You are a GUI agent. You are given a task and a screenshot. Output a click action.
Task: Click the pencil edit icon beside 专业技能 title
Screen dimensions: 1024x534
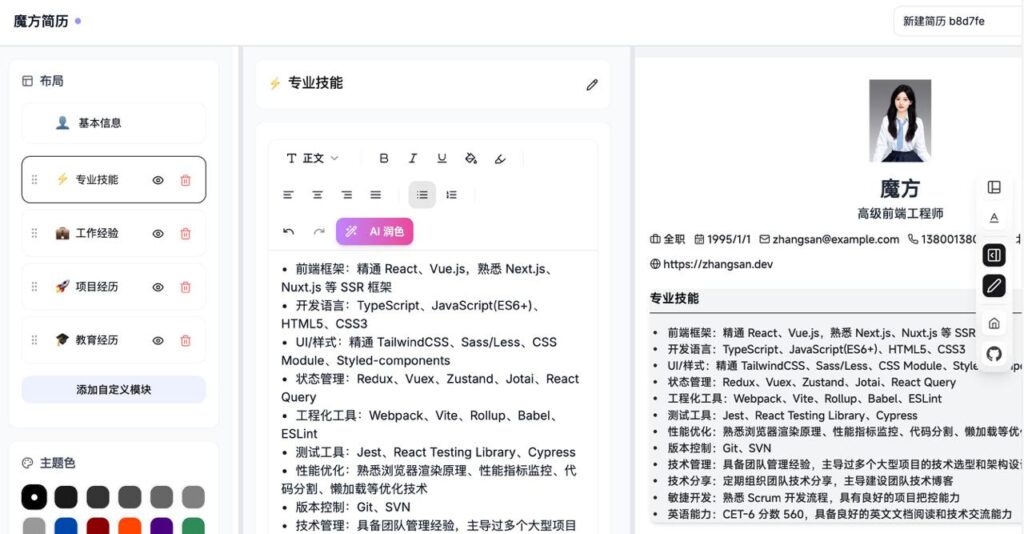pyautogui.click(x=592, y=84)
